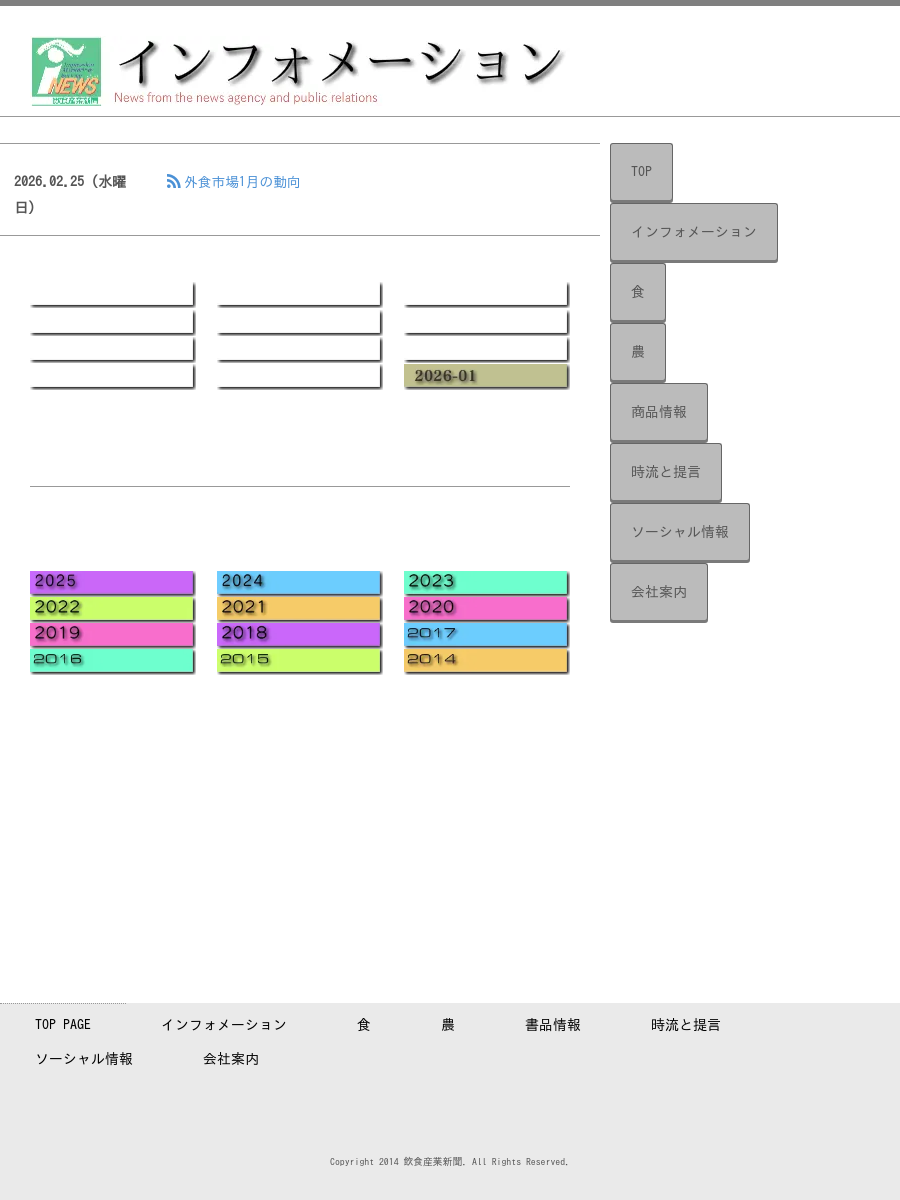Viewport: 900px width, 1200px height.
Task: Click the RSS feed icon
Action: coord(174,182)
